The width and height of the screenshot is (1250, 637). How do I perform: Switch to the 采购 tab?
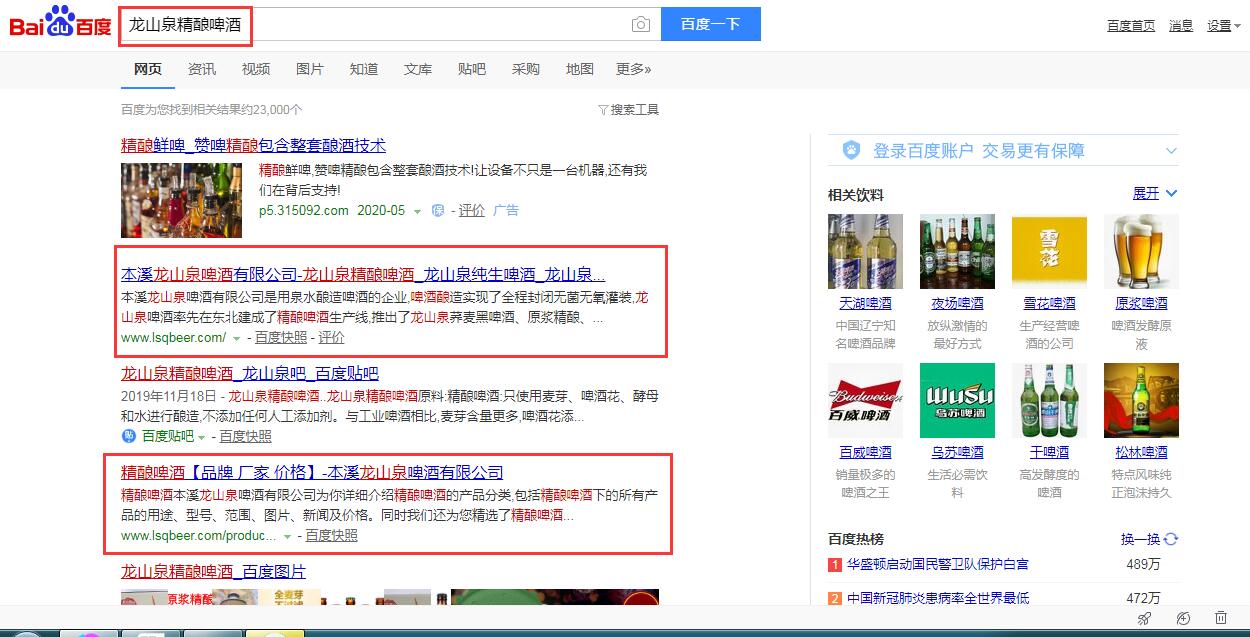click(x=526, y=69)
